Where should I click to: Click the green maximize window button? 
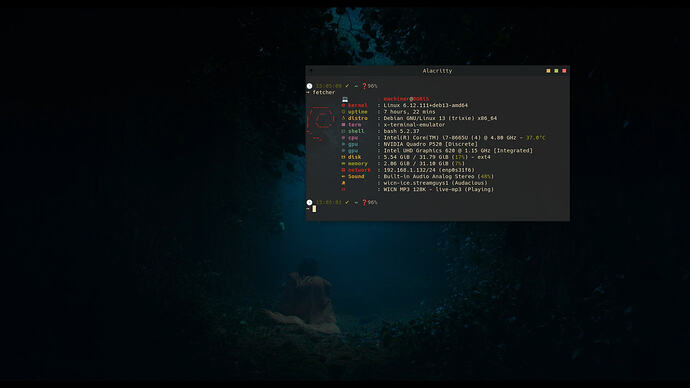click(556, 71)
